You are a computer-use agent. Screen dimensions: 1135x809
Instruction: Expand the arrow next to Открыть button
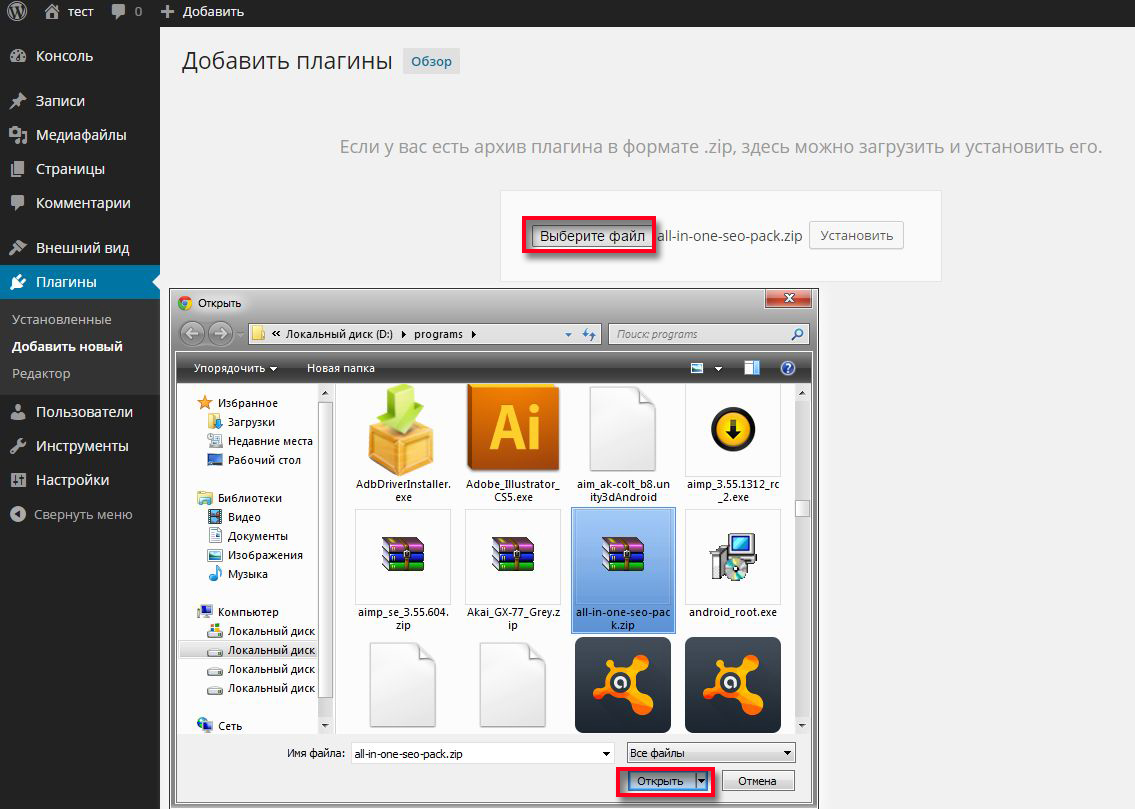pyautogui.click(x=702, y=781)
